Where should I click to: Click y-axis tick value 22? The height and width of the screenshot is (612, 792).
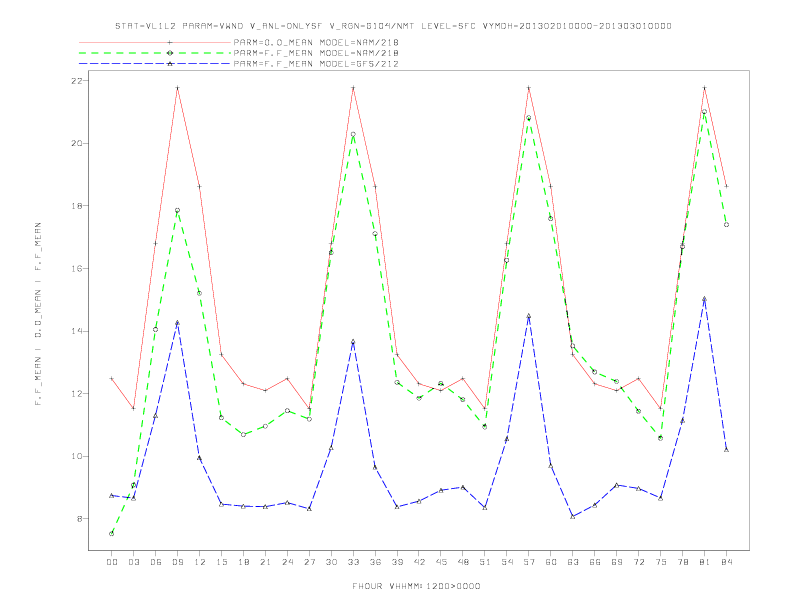(x=77, y=81)
